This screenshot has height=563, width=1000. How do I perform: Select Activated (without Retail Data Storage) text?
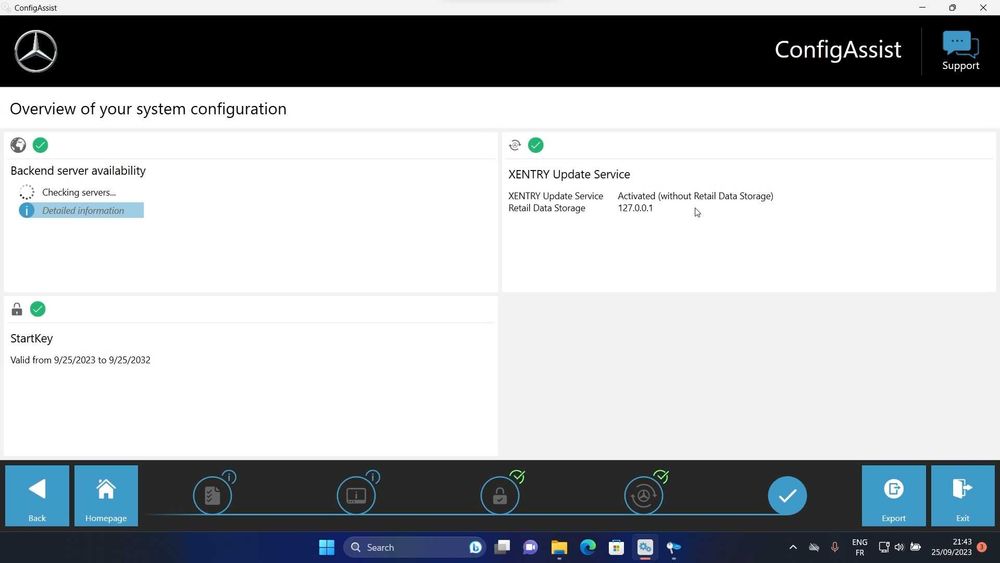695,196
